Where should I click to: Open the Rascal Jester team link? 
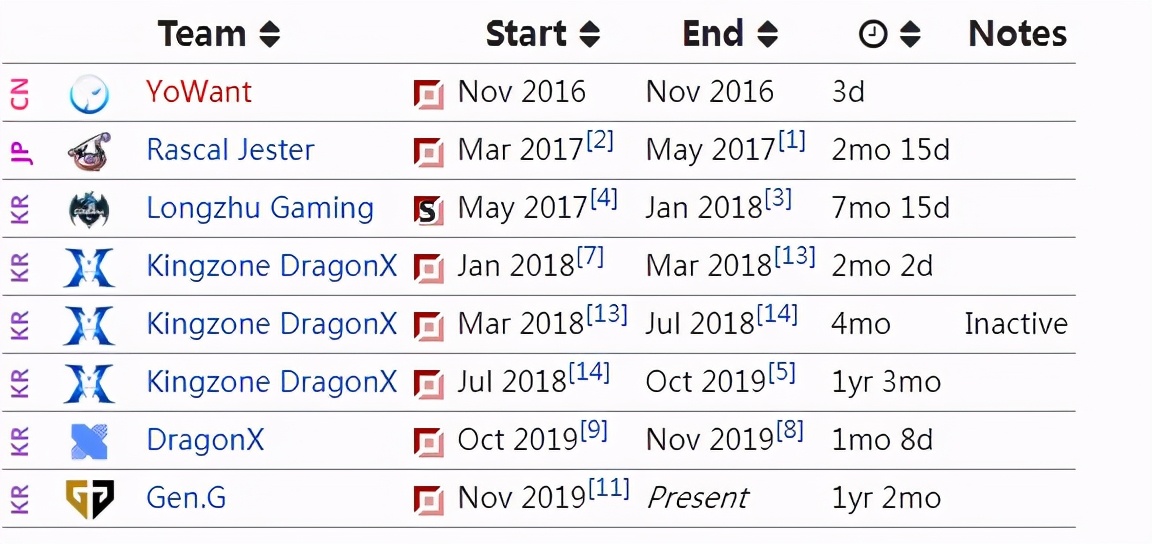[231, 150]
